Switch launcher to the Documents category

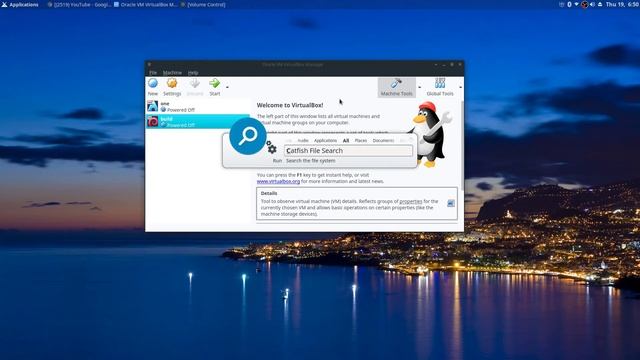383,140
